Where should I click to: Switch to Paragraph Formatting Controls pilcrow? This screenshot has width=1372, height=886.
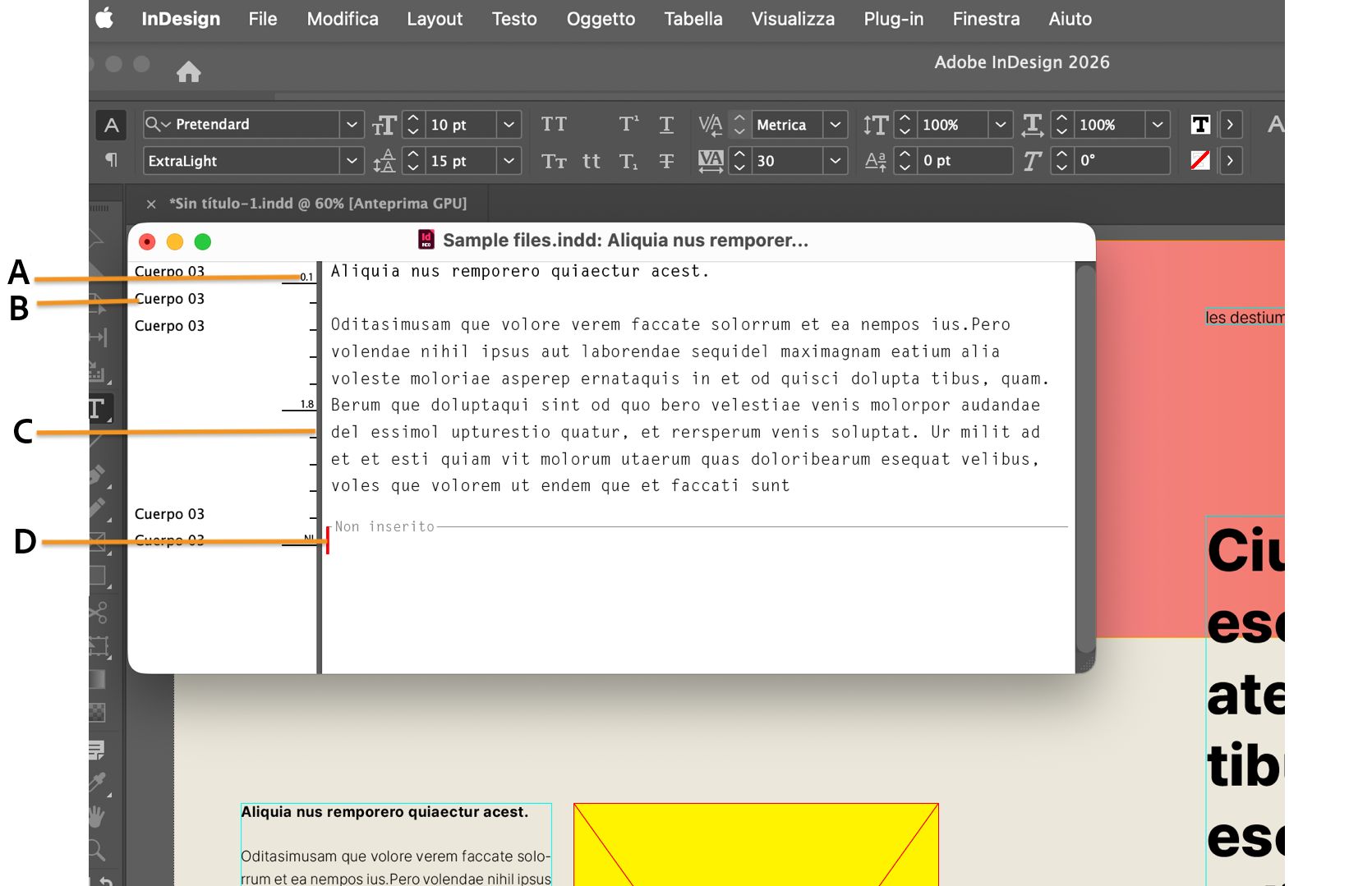pyautogui.click(x=112, y=160)
